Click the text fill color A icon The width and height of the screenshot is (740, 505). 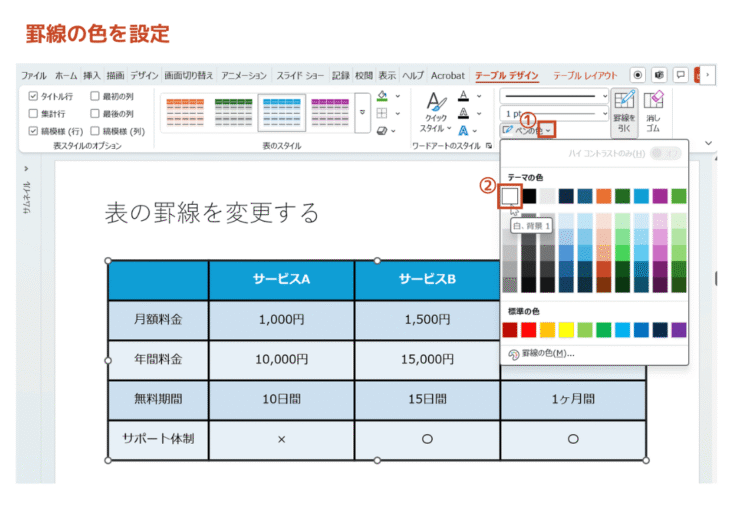tap(463, 96)
